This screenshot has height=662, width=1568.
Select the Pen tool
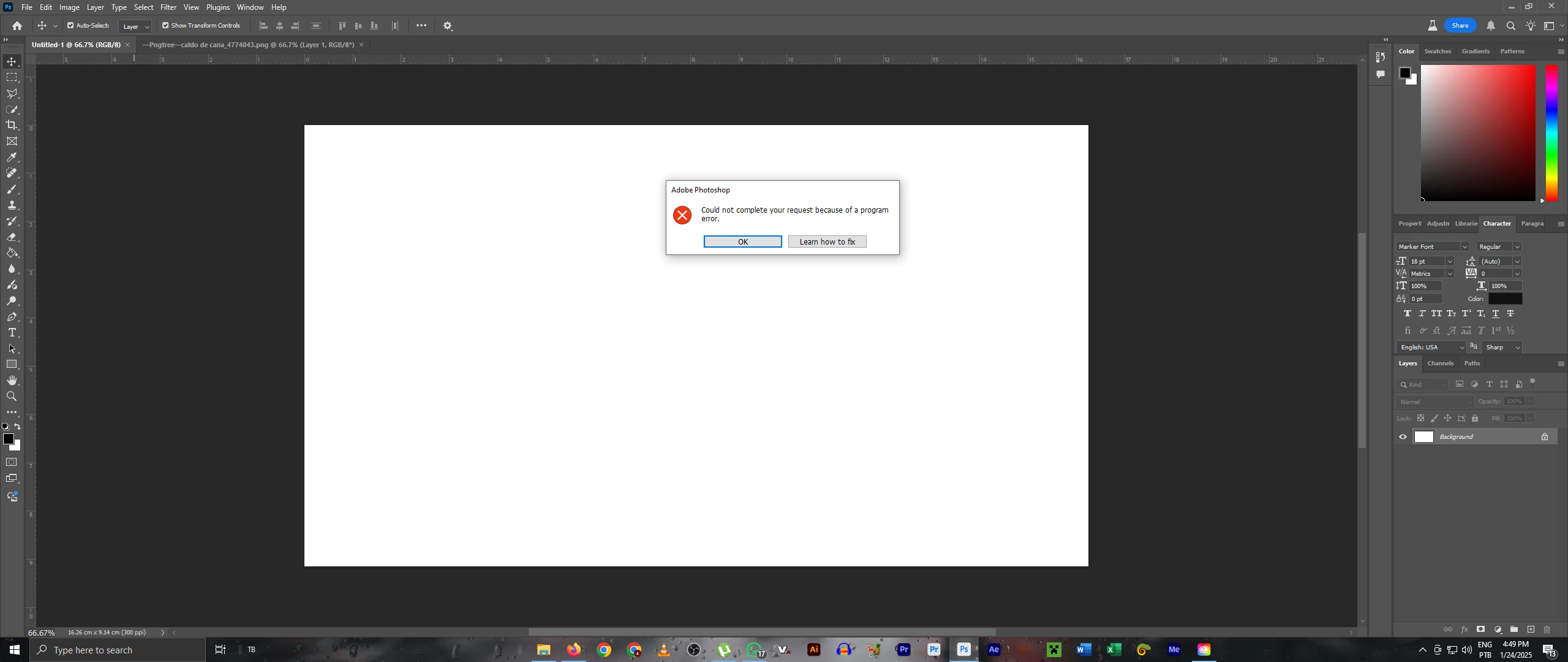12,317
